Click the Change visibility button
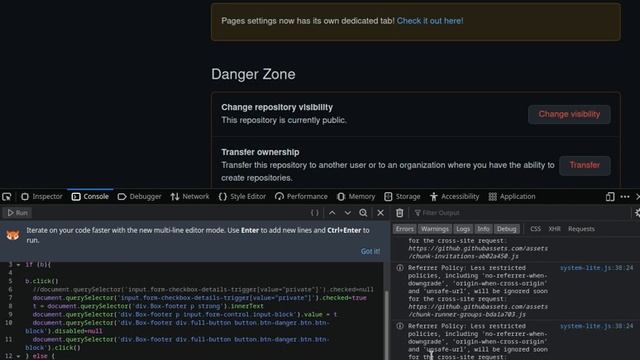This screenshot has height=360, width=640. tap(569, 114)
